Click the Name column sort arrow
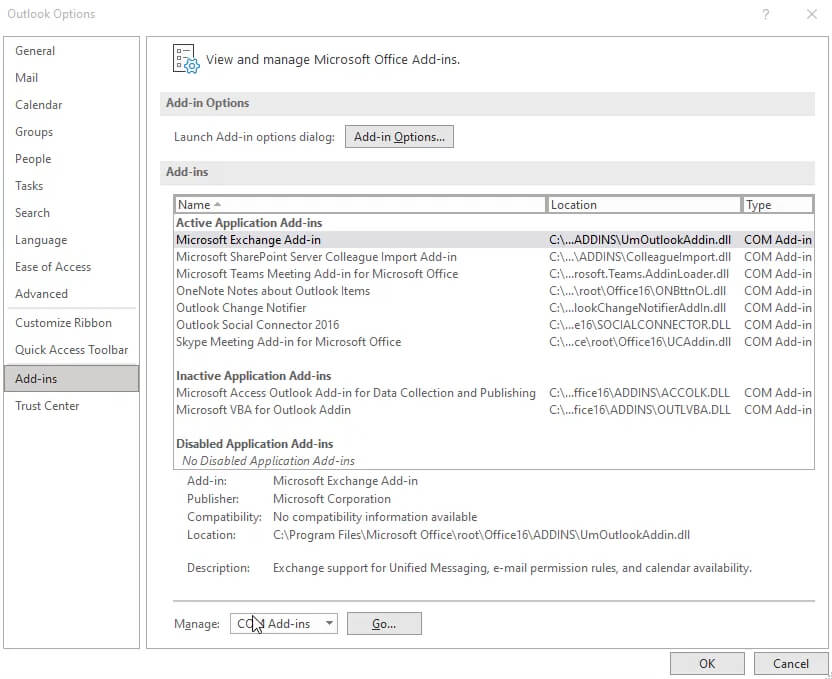Screen dimensions: 832x679 click(x=218, y=204)
